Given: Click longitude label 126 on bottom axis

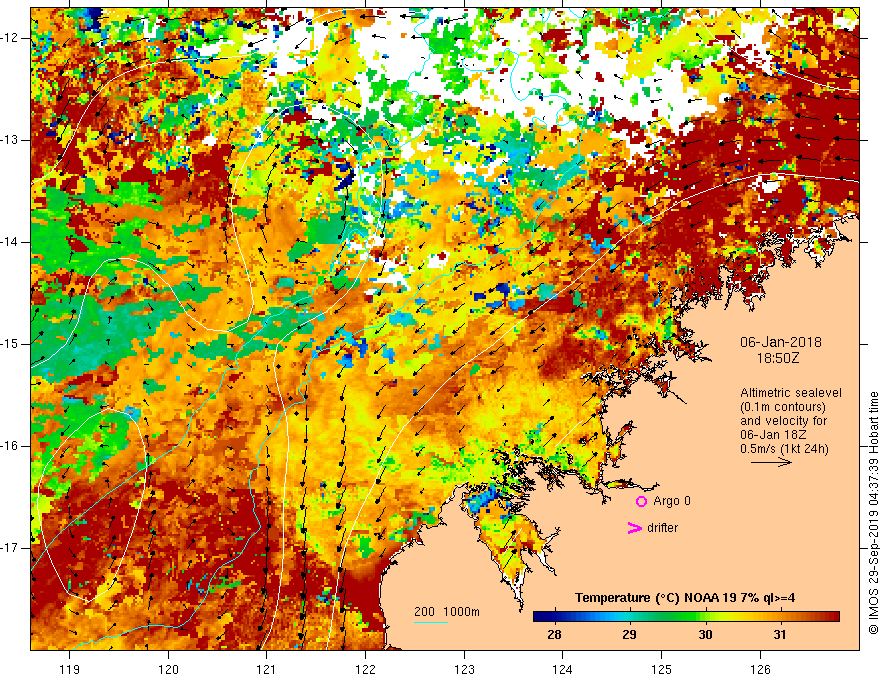Looking at the screenshot, I should [x=760, y=669].
